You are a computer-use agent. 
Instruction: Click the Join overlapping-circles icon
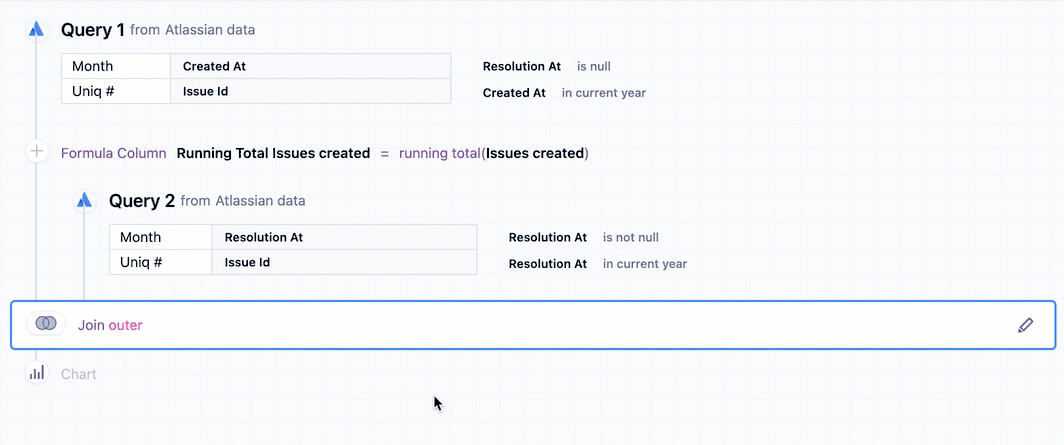tap(46, 324)
